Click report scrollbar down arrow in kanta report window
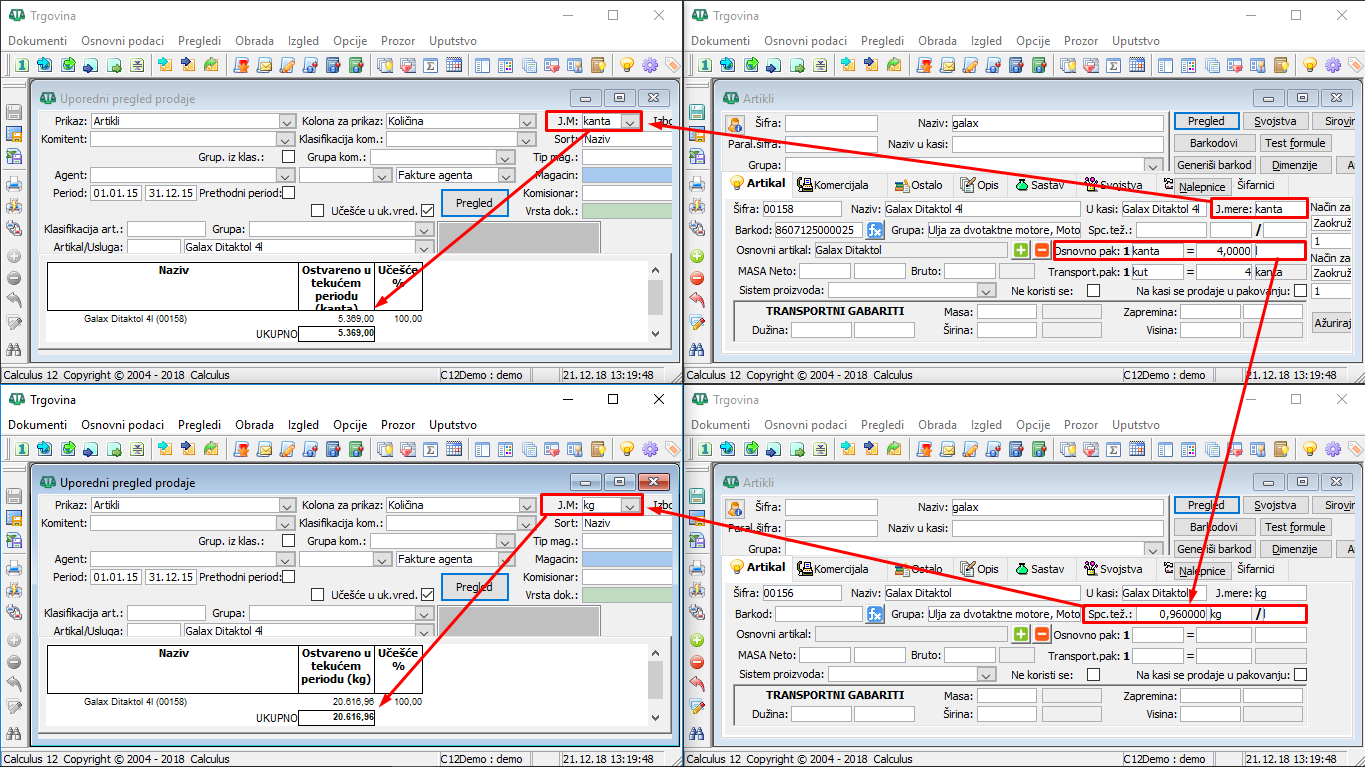Screen dimensions: 1365x767 pos(655,333)
